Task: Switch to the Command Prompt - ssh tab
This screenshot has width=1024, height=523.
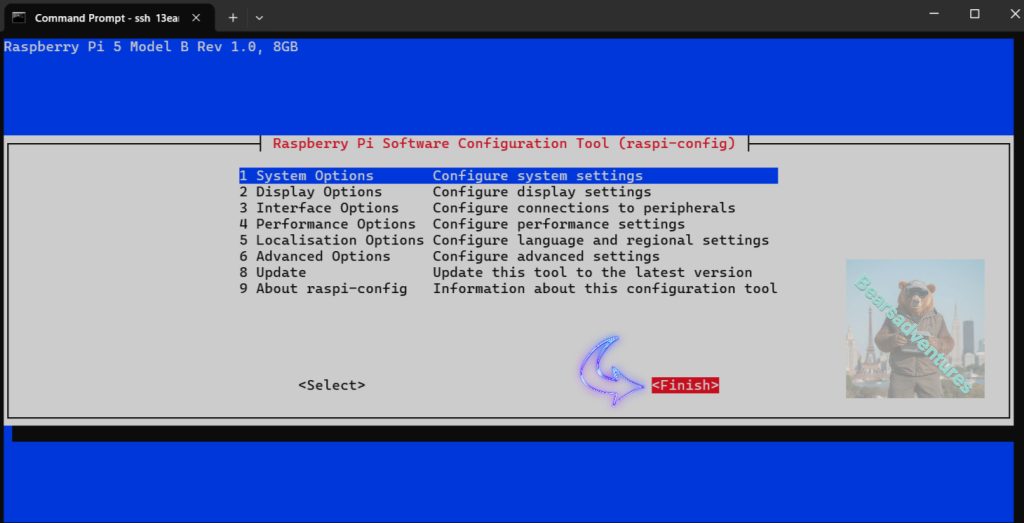Action: click(x=108, y=18)
